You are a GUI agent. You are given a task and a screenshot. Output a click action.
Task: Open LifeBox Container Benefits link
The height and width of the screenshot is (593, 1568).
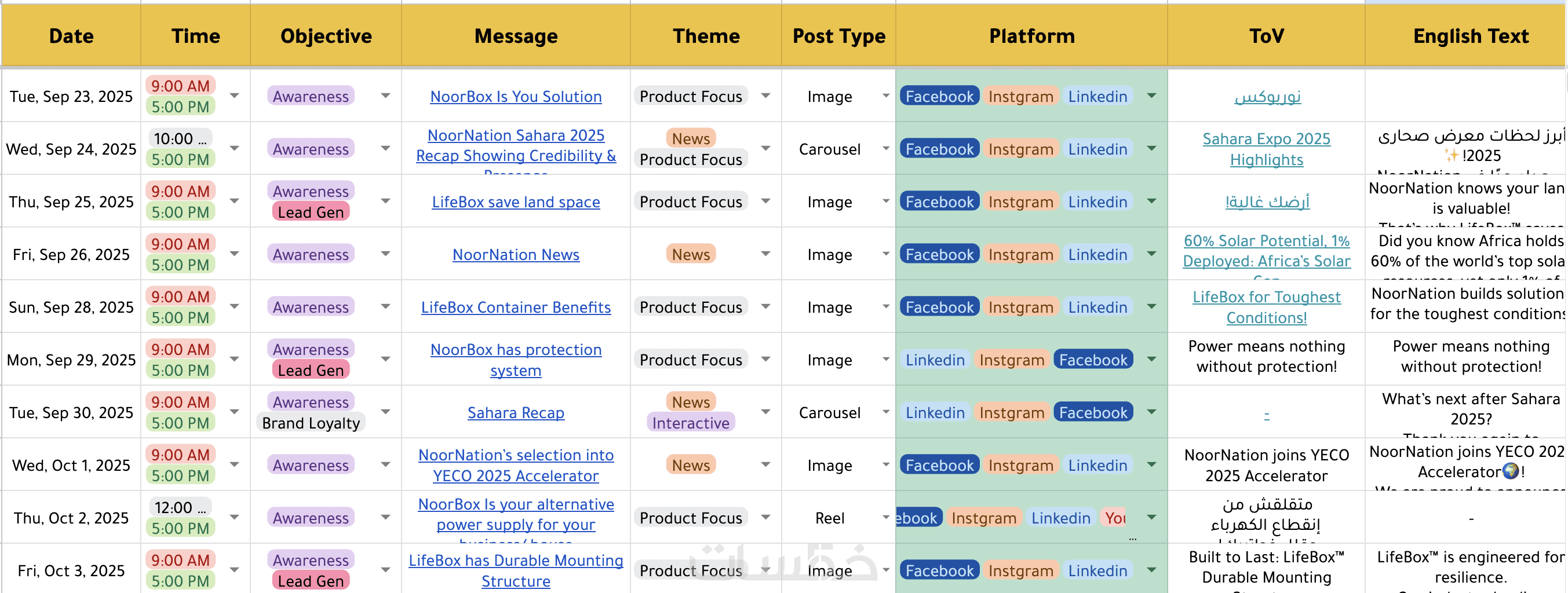(x=516, y=307)
